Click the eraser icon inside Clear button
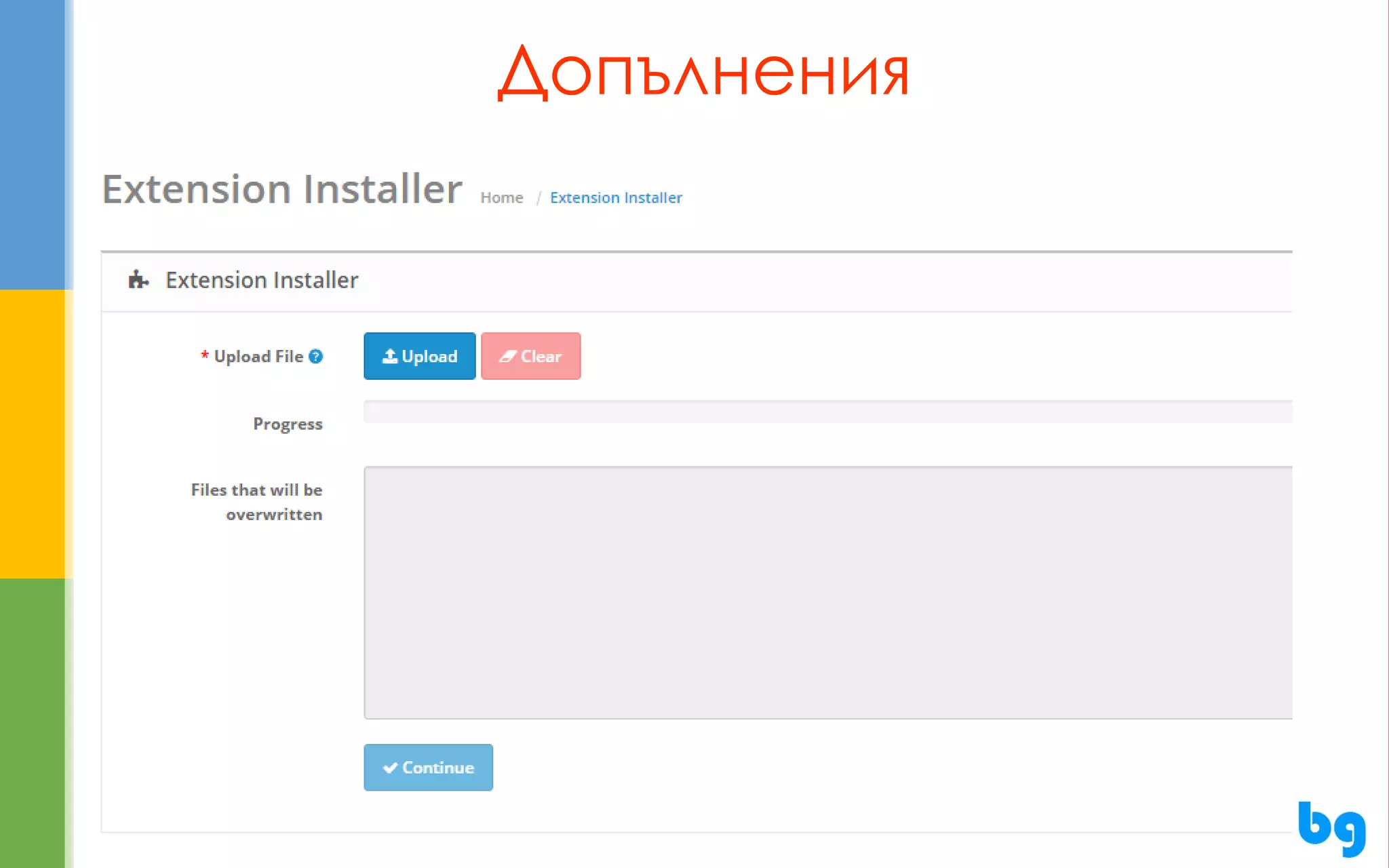Screen dimensions: 1389x868 tap(507, 356)
